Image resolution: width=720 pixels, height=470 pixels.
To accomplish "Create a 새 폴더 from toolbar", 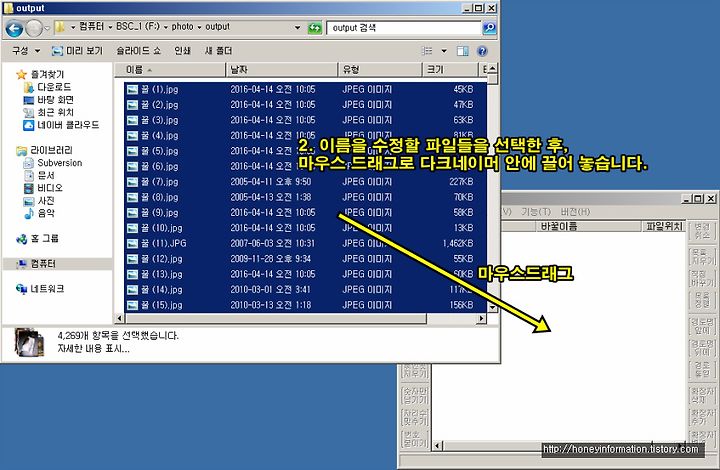I will (x=218, y=50).
